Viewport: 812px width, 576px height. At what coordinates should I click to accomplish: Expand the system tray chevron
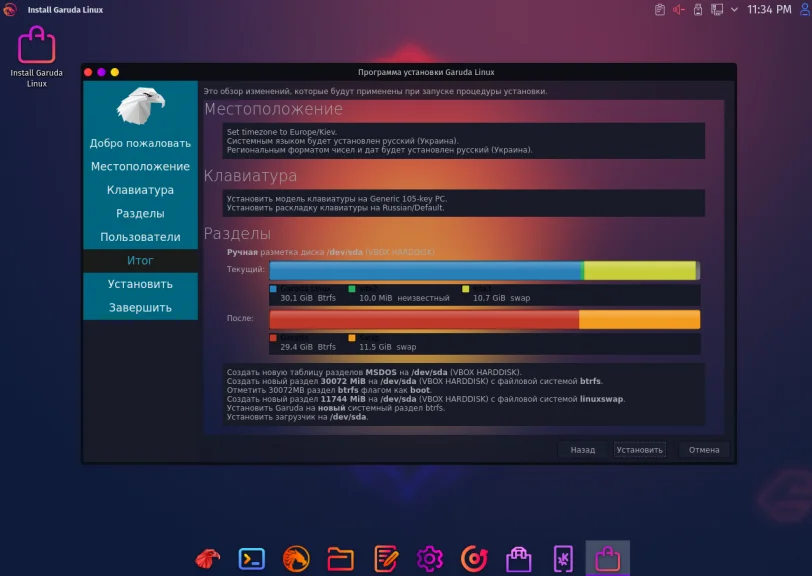733,9
